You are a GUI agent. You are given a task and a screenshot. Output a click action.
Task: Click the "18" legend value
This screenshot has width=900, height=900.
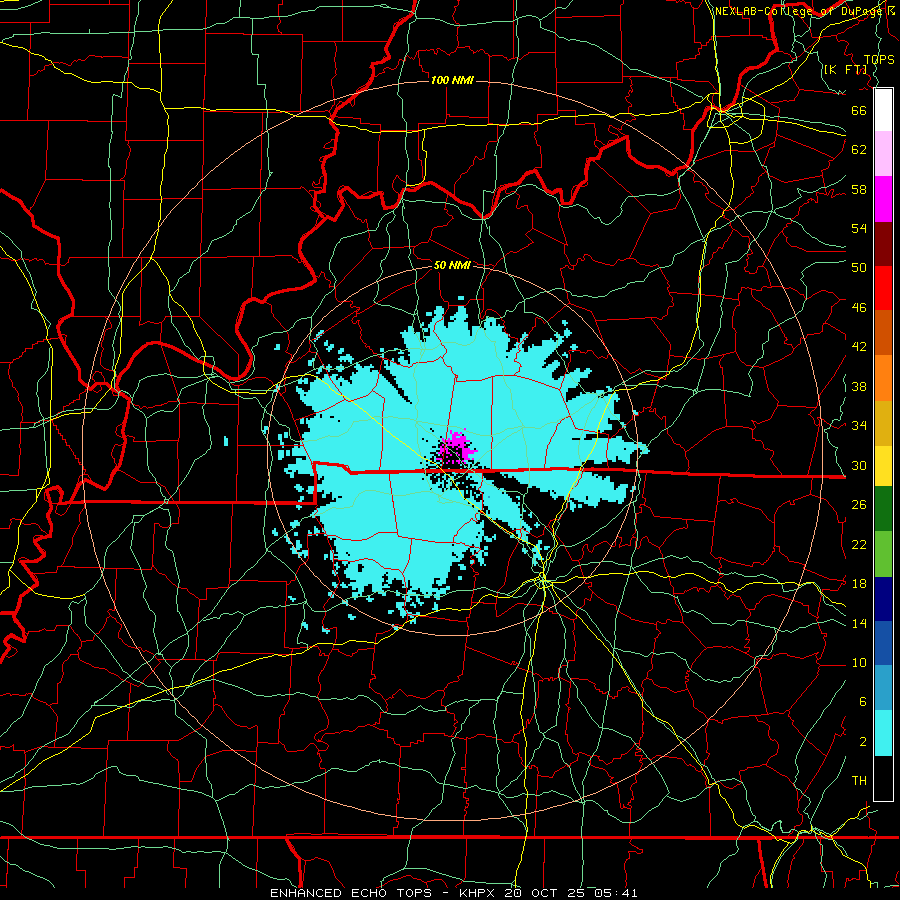click(x=859, y=584)
